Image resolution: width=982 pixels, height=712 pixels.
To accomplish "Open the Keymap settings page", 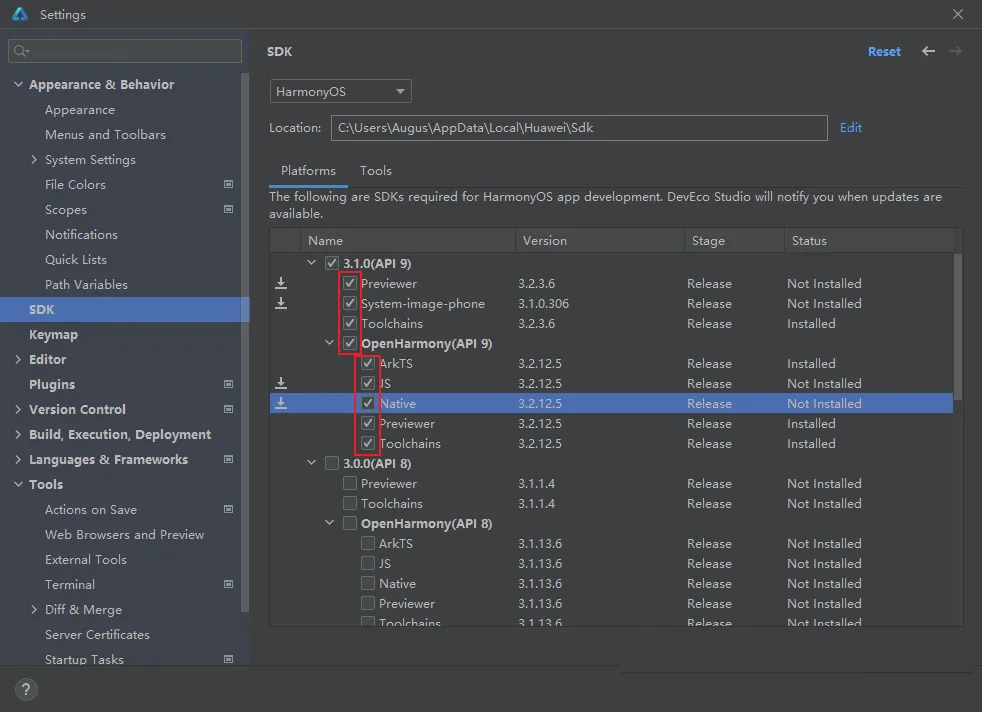I will (x=53, y=334).
